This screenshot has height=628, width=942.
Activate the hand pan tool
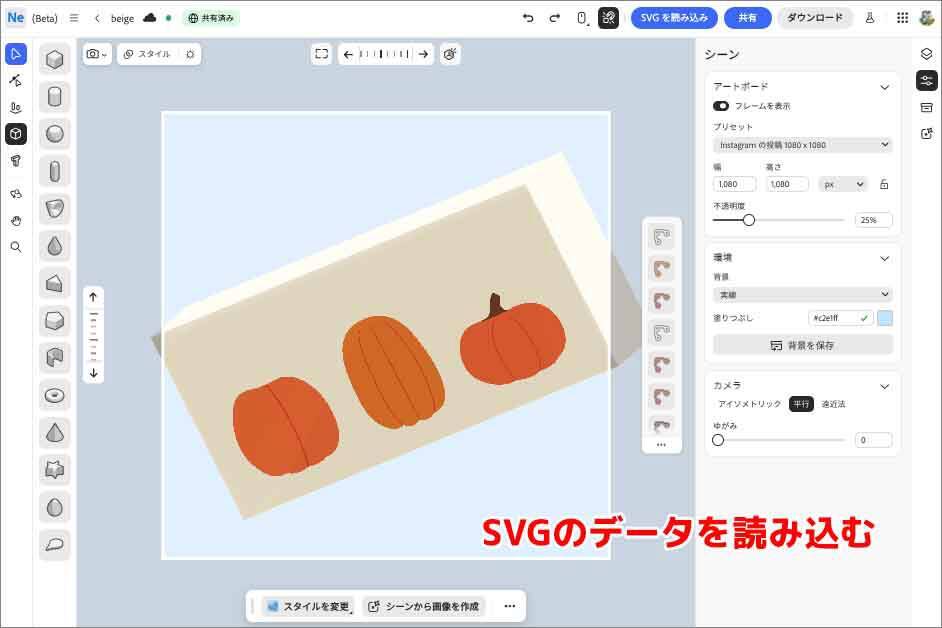click(x=15, y=220)
